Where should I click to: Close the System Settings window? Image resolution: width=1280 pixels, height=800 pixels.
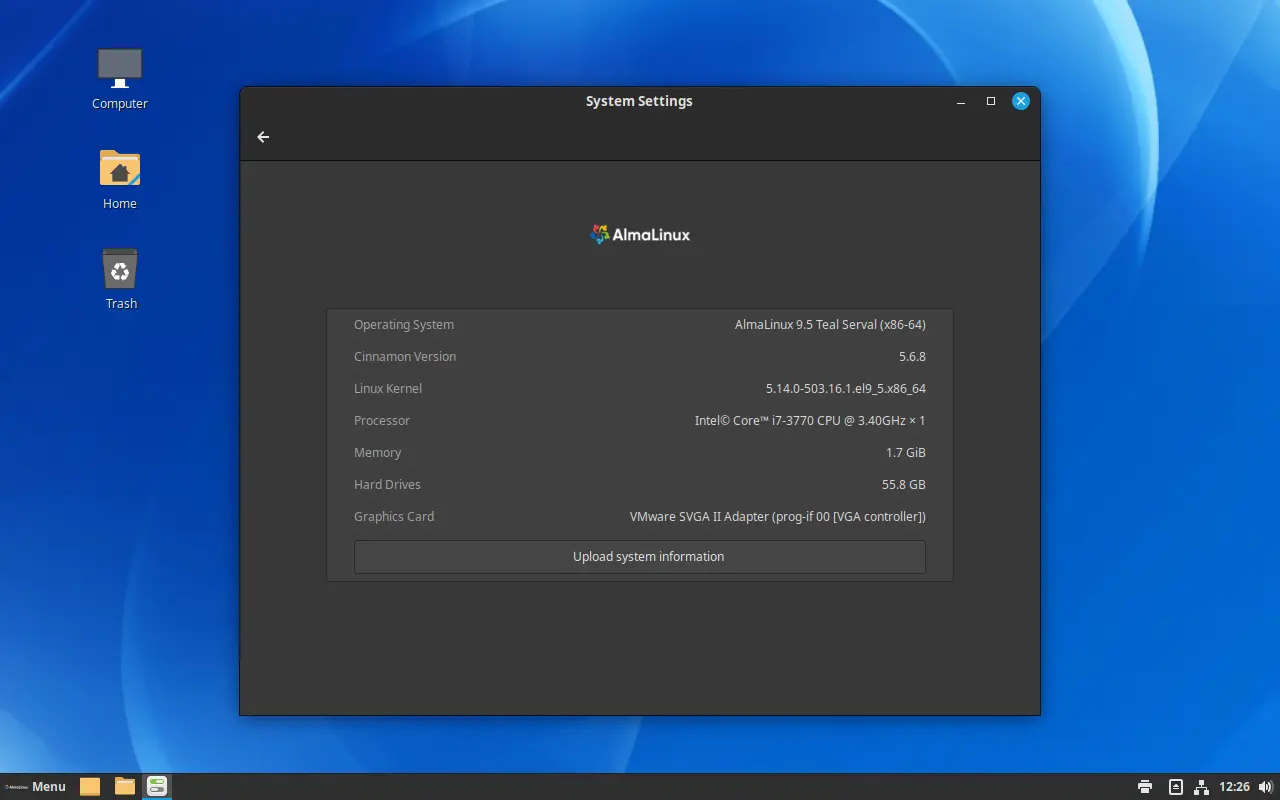(1021, 101)
